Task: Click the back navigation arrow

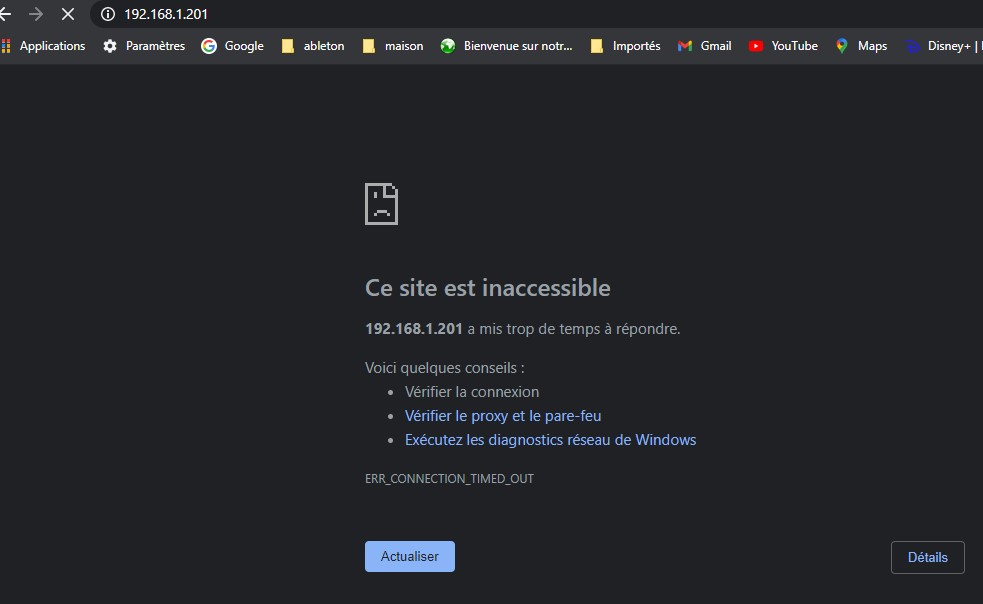Action: [x=5, y=14]
